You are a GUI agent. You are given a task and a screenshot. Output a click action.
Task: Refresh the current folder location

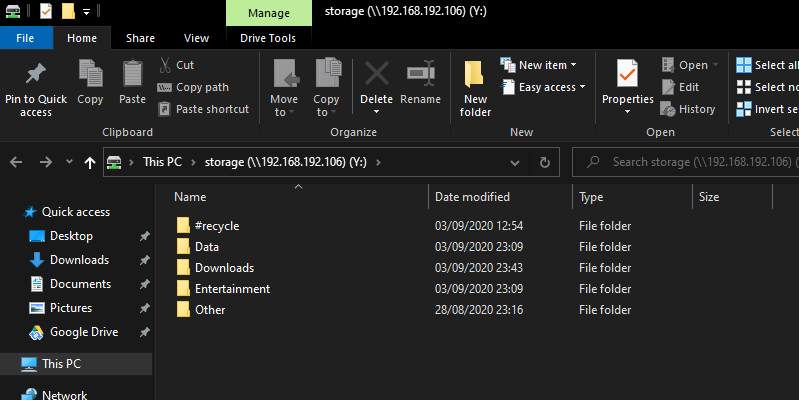click(x=545, y=162)
